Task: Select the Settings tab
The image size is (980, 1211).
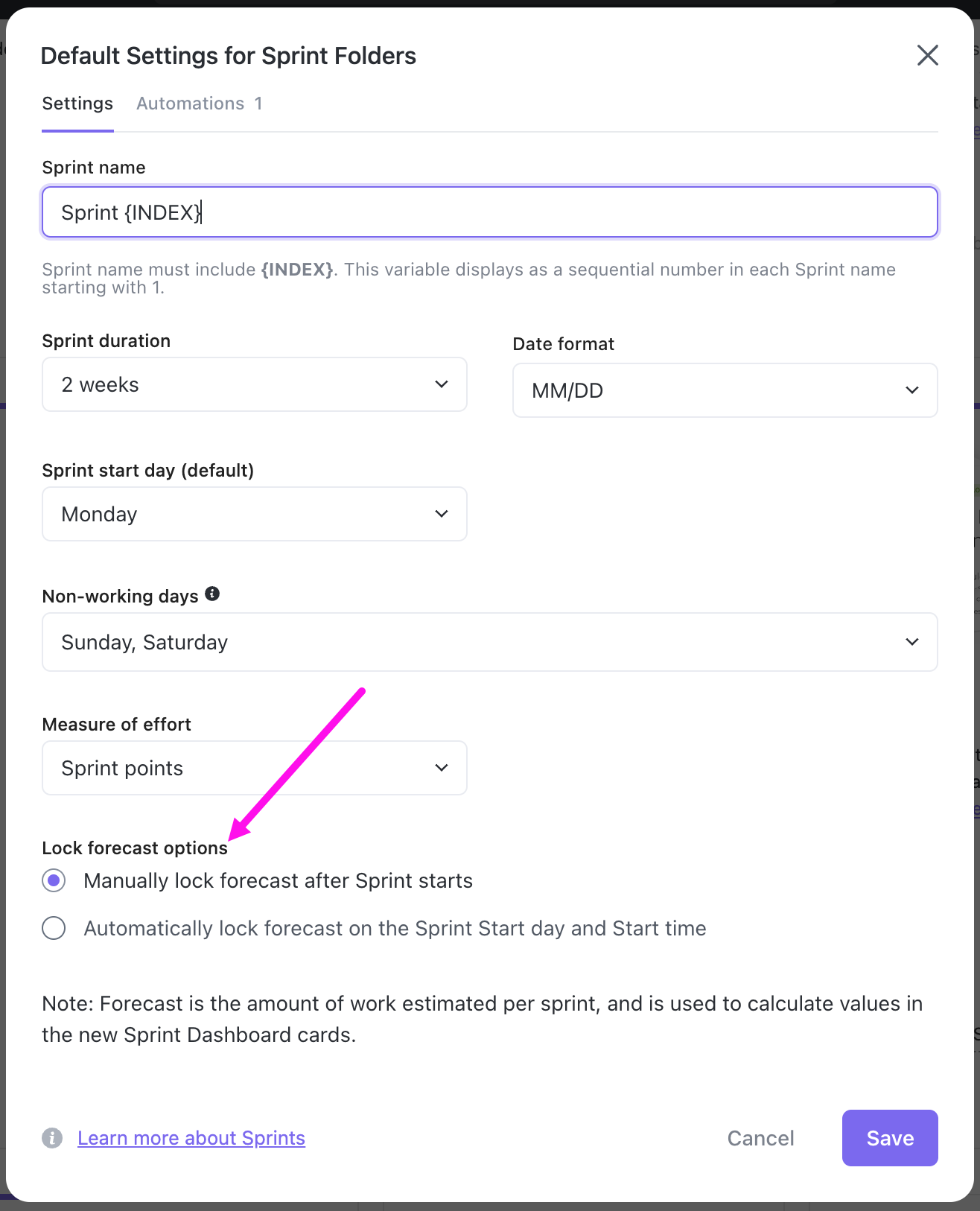Action: click(x=77, y=104)
